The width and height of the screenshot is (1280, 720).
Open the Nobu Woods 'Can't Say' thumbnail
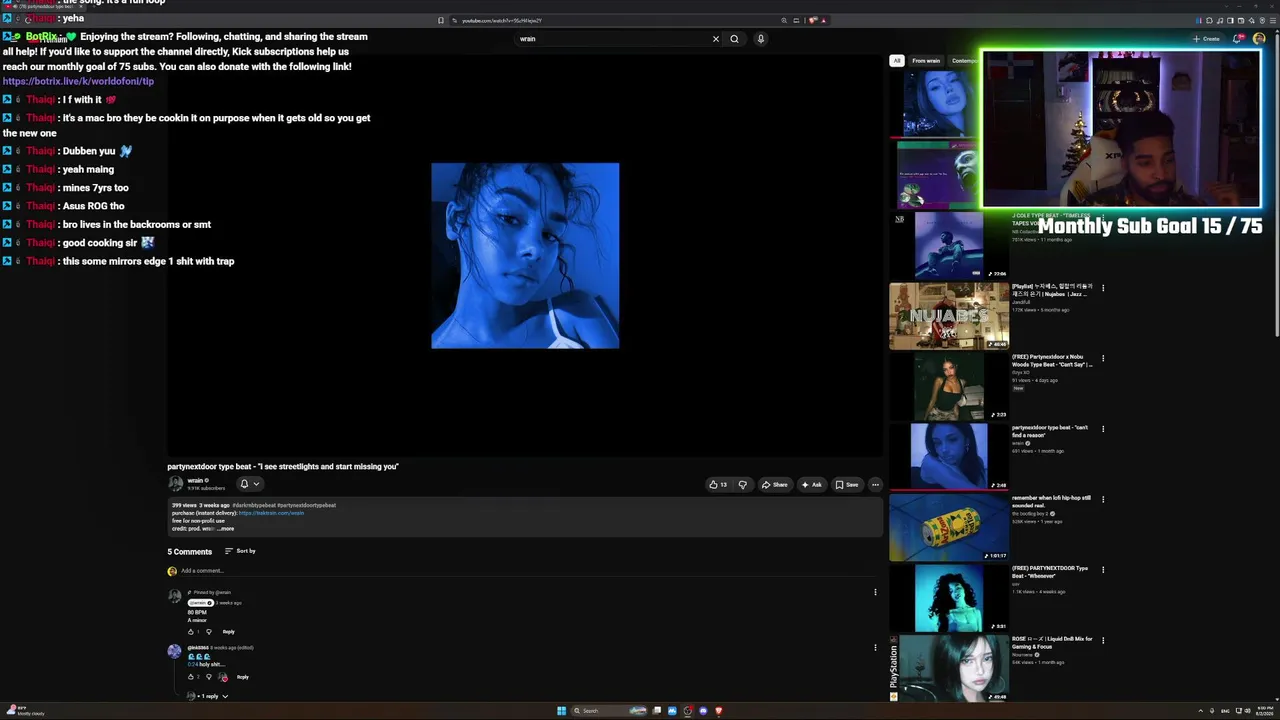[949, 386]
